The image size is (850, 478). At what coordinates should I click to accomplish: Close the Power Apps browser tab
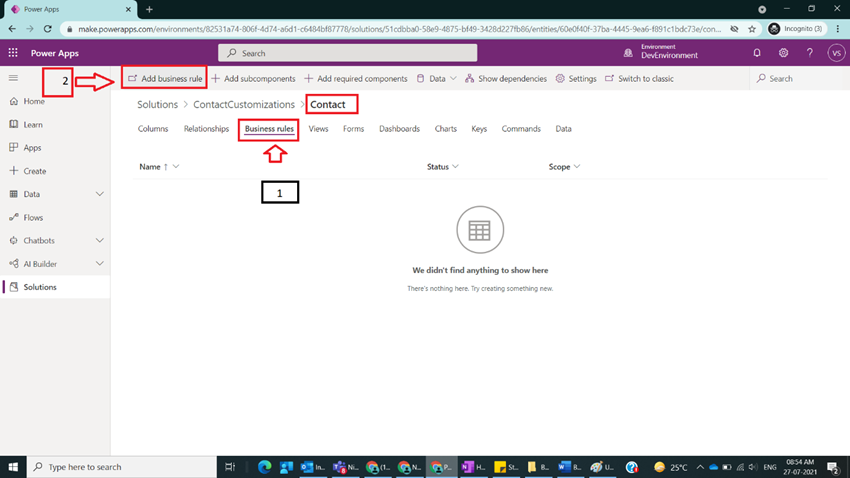[128, 9]
